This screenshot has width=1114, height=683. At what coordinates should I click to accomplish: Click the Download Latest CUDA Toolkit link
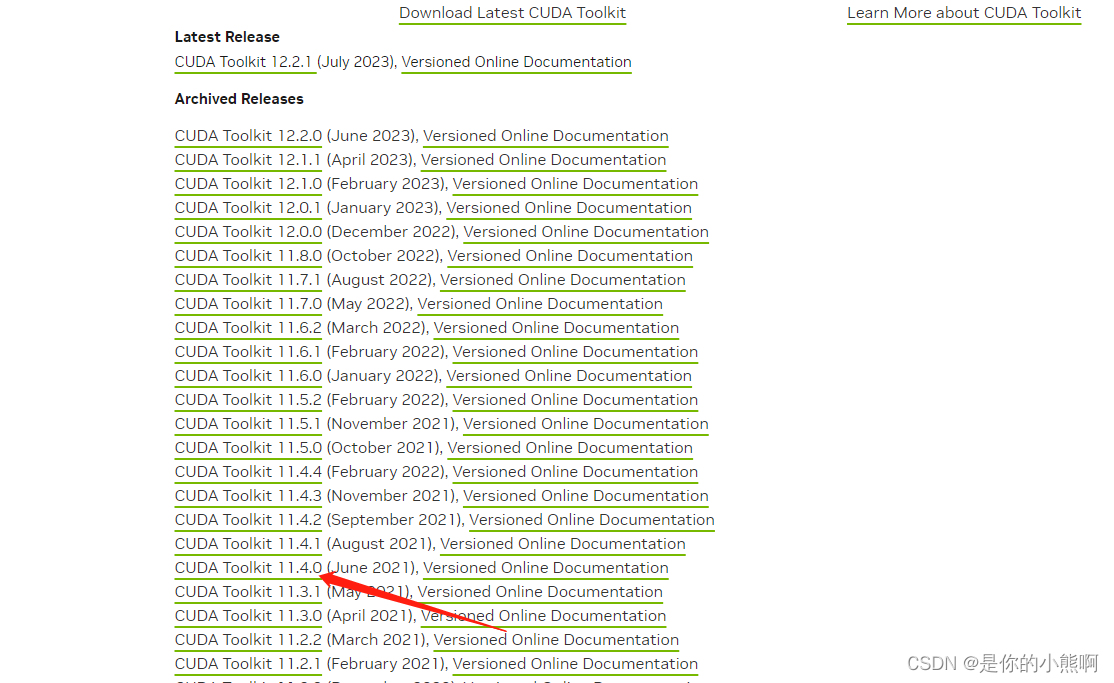[x=512, y=13]
